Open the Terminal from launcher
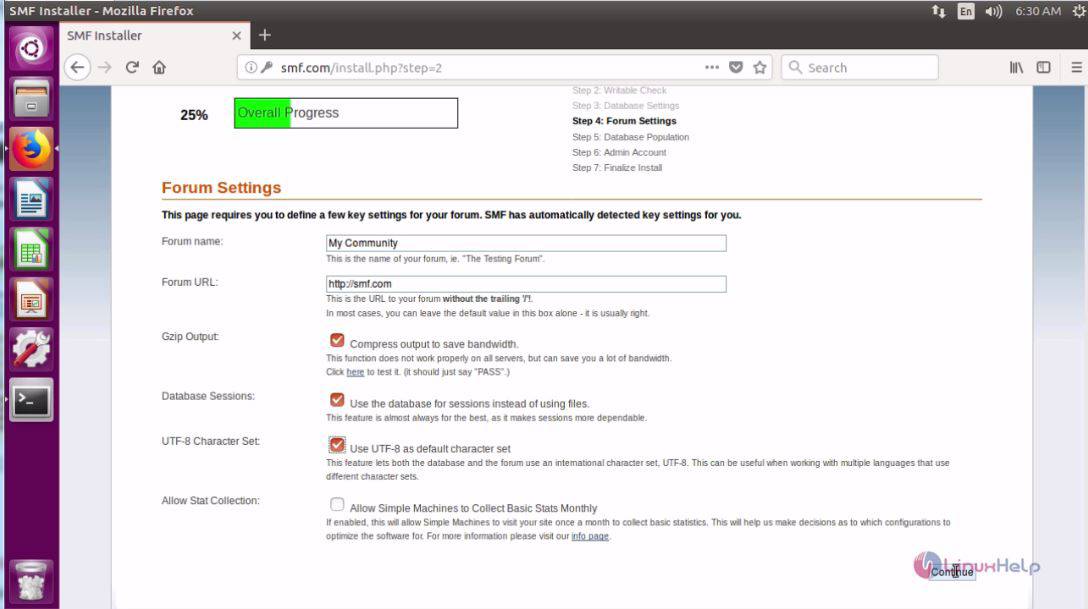 click(x=31, y=400)
